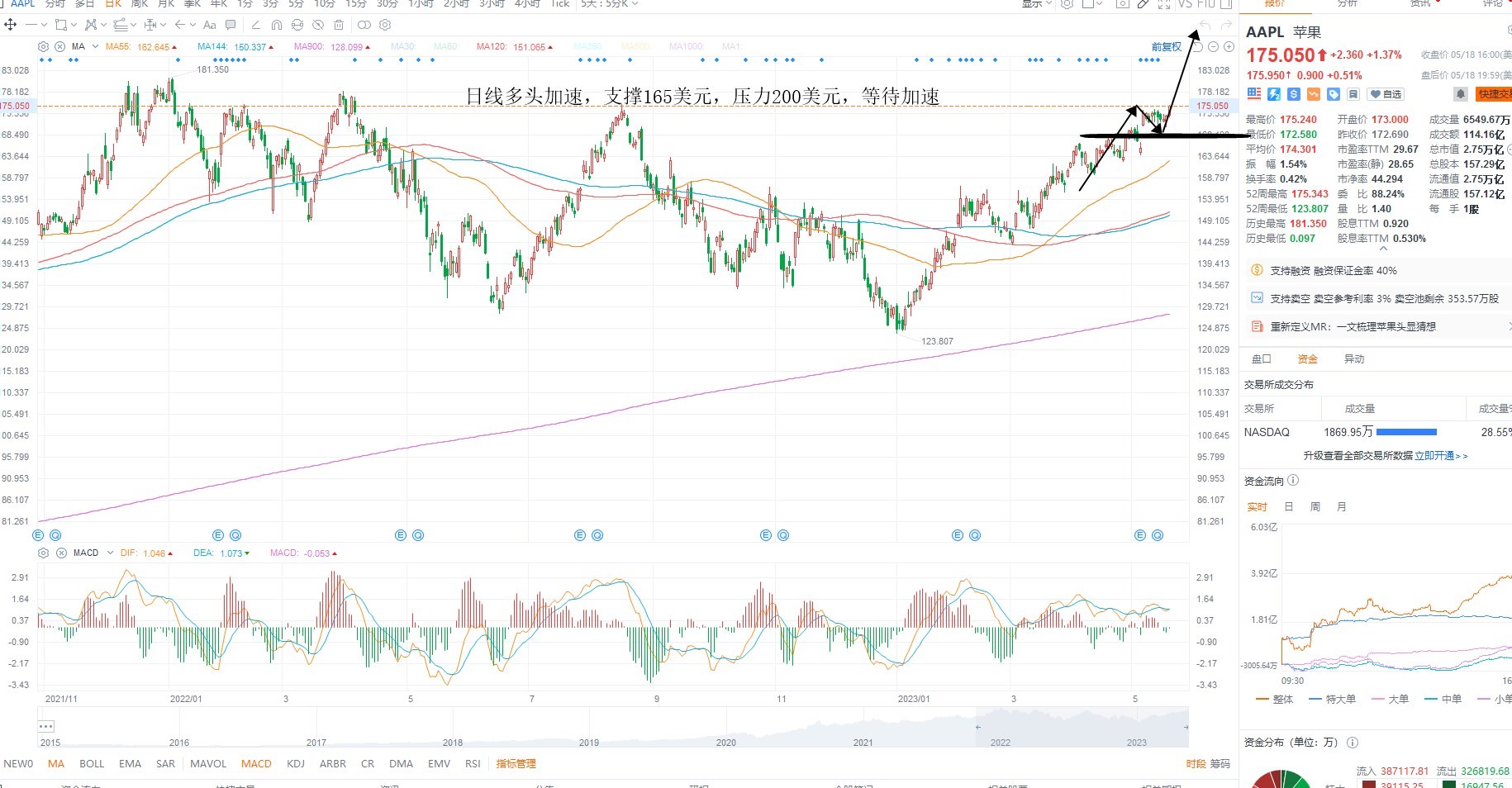Open the MACD indicator type dropdown
The image size is (1512, 788).
pyautogui.click(x=109, y=553)
